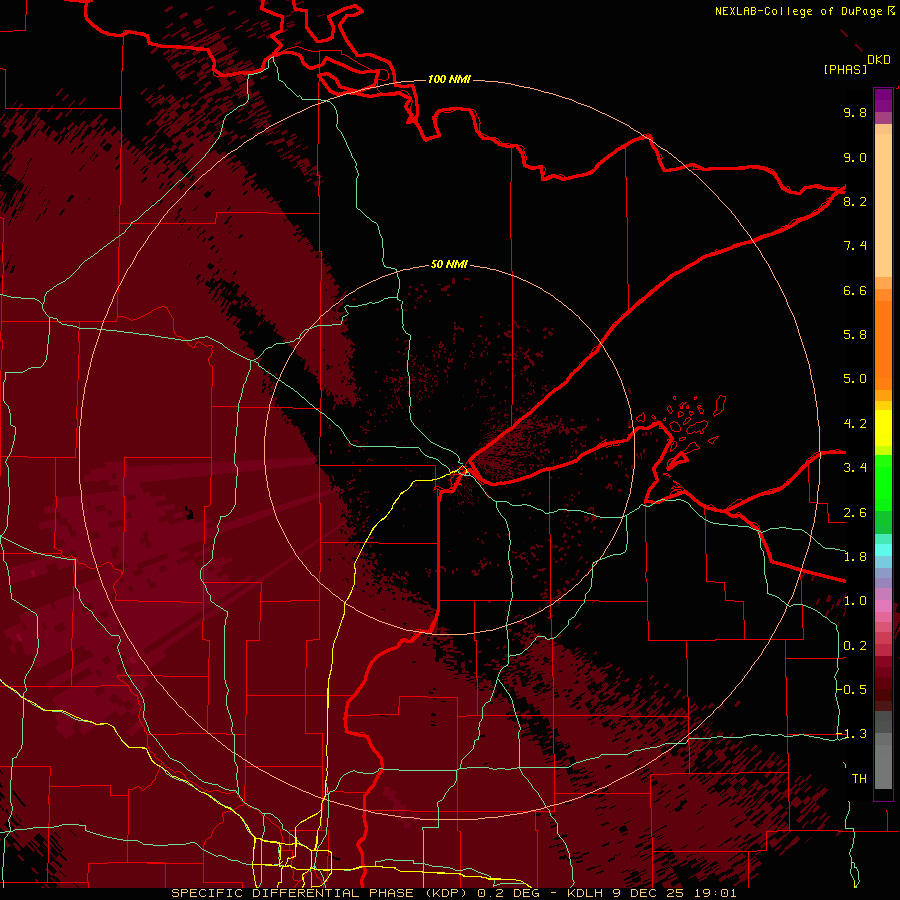The height and width of the screenshot is (900, 900).
Task: Click the DKD legend label
Action: click(879, 60)
